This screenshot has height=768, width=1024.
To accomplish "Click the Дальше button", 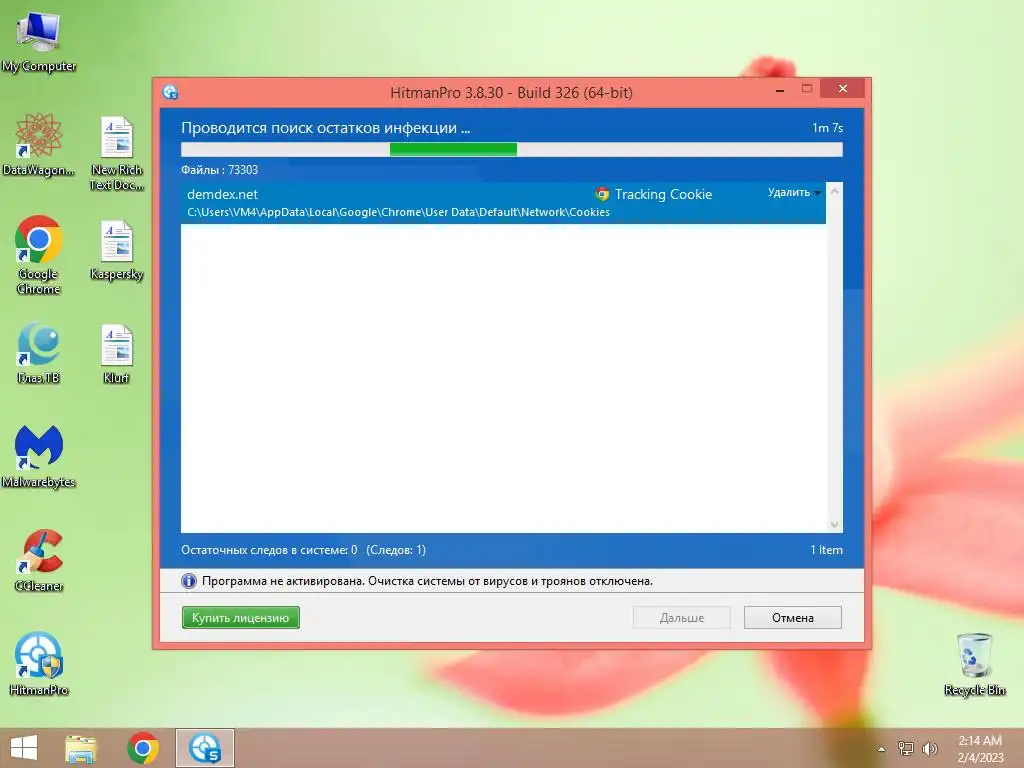I will pyautogui.click(x=682, y=617).
